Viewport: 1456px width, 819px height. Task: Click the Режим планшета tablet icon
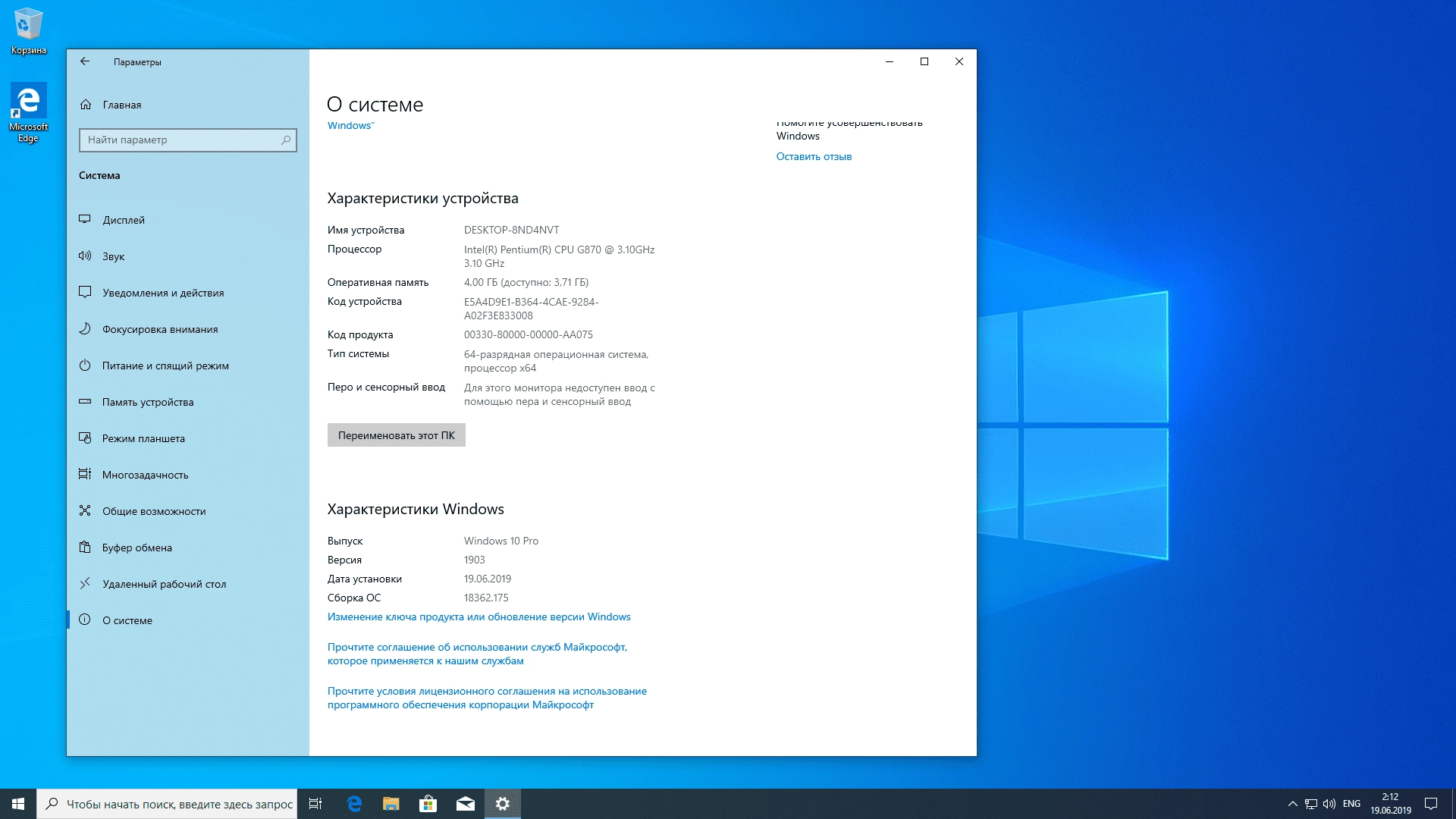85,438
